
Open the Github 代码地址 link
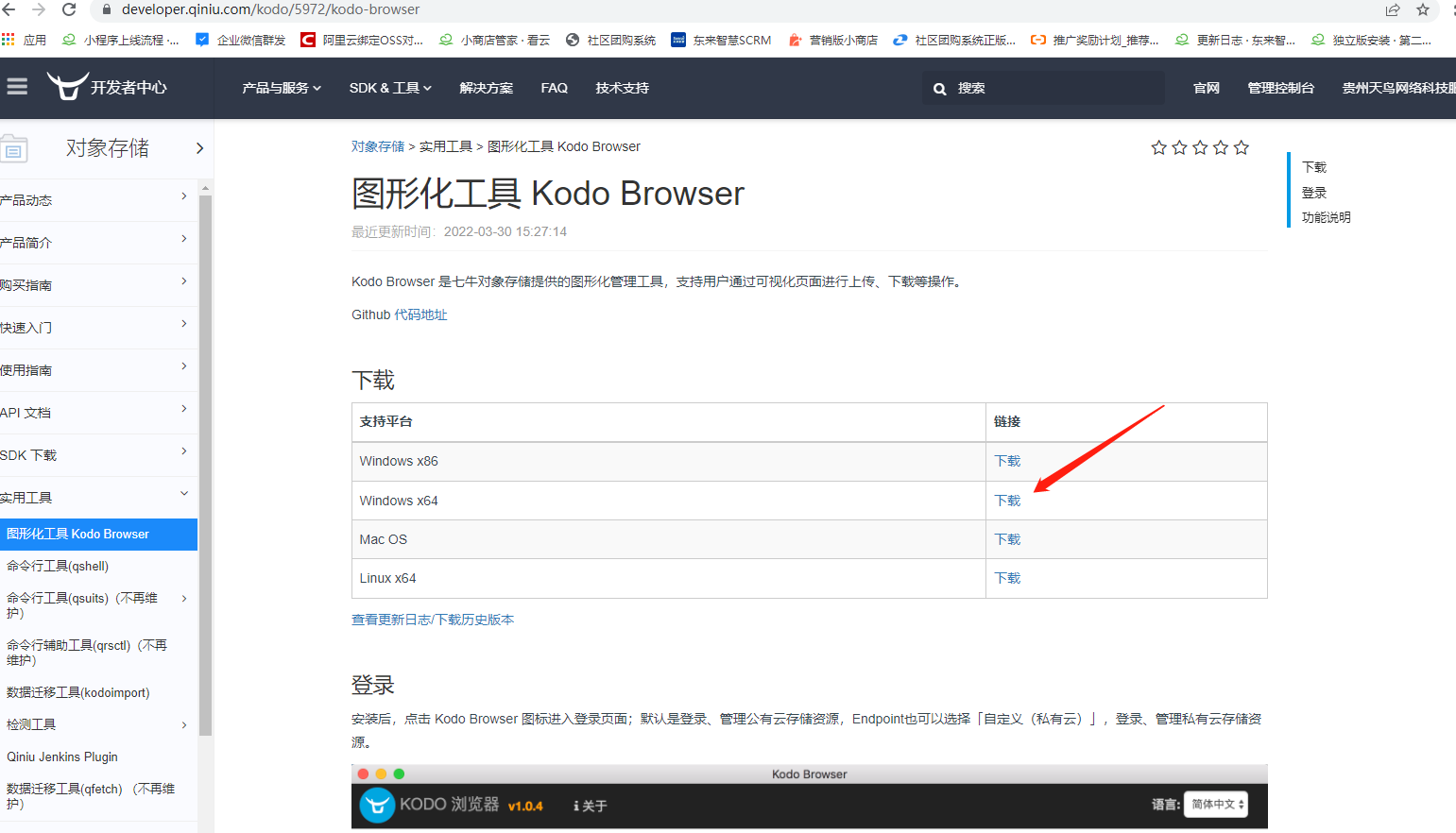420,314
